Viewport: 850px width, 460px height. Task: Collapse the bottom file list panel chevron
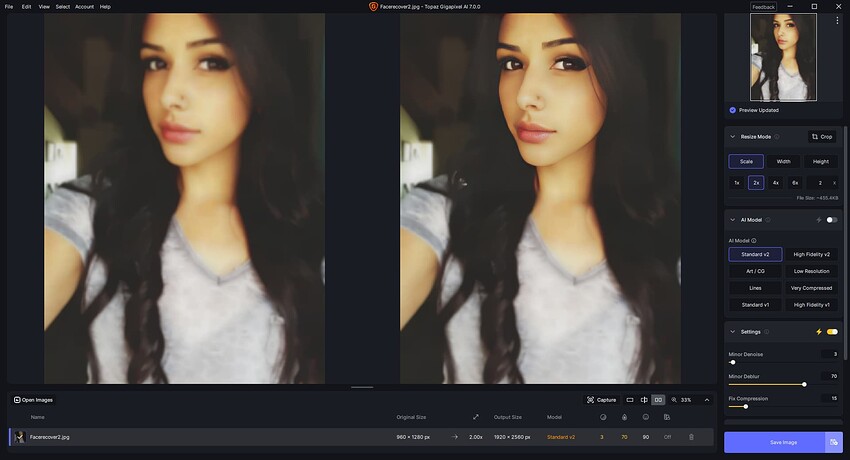click(707, 400)
